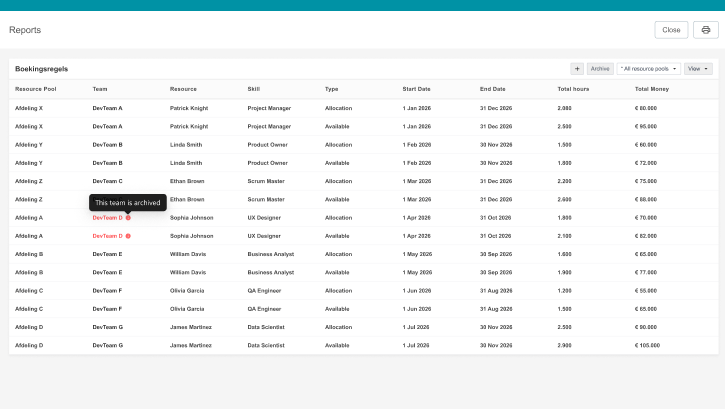
Task: Click the 2.900 total hours cell
Action: click(564, 345)
